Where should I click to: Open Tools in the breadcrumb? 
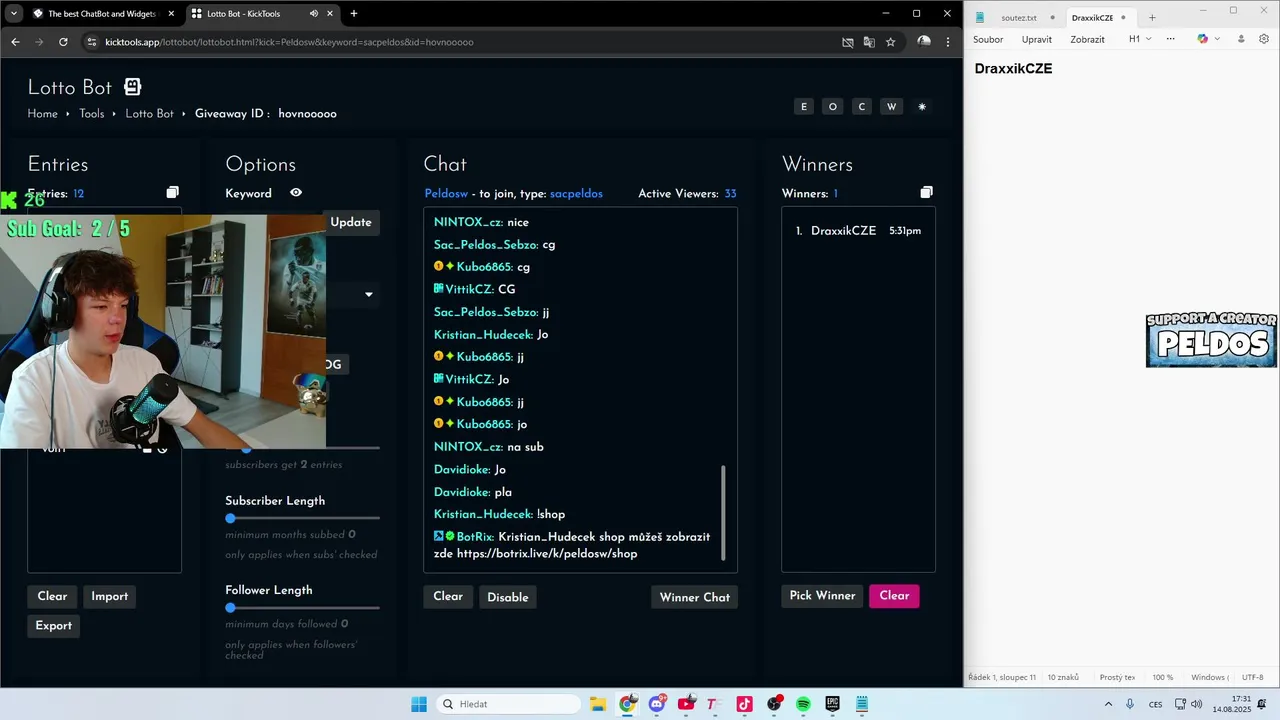pyautogui.click(x=92, y=114)
